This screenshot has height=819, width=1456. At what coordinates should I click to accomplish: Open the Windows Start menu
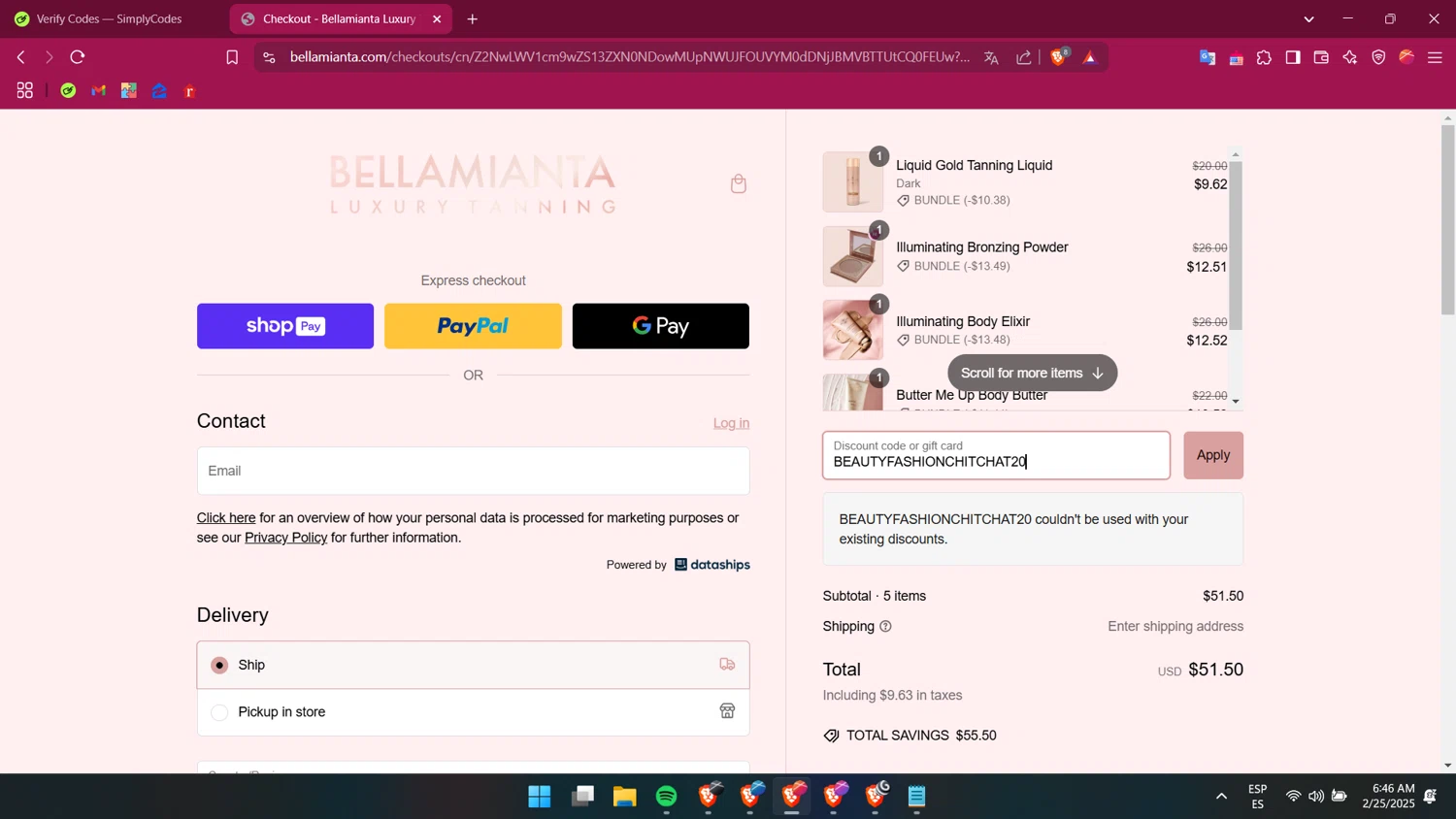540,797
